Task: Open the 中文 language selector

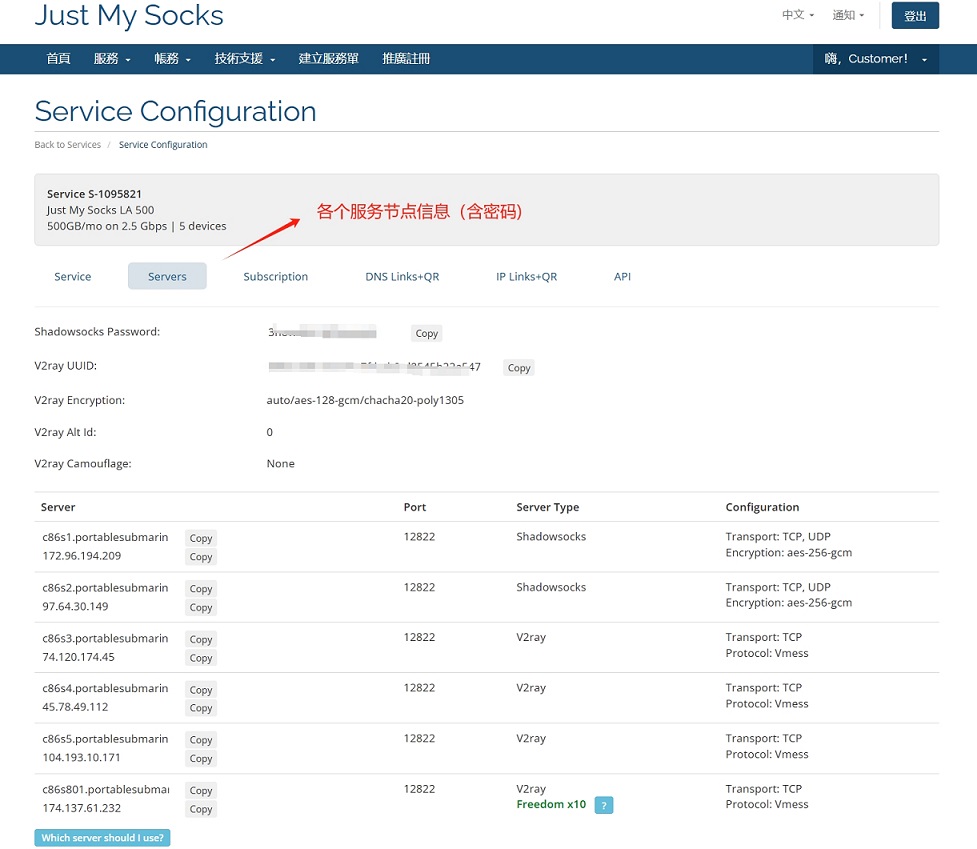Action: tap(797, 15)
